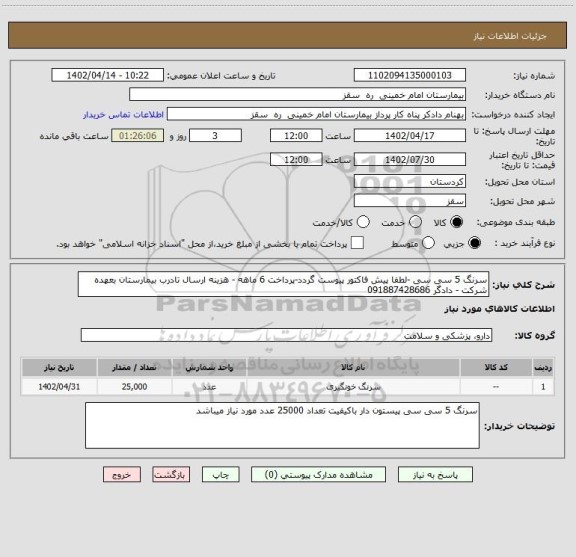Select the خدمت radio button
Image resolution: width=576 pixels, height=557 pixels.
click(415, 222)
